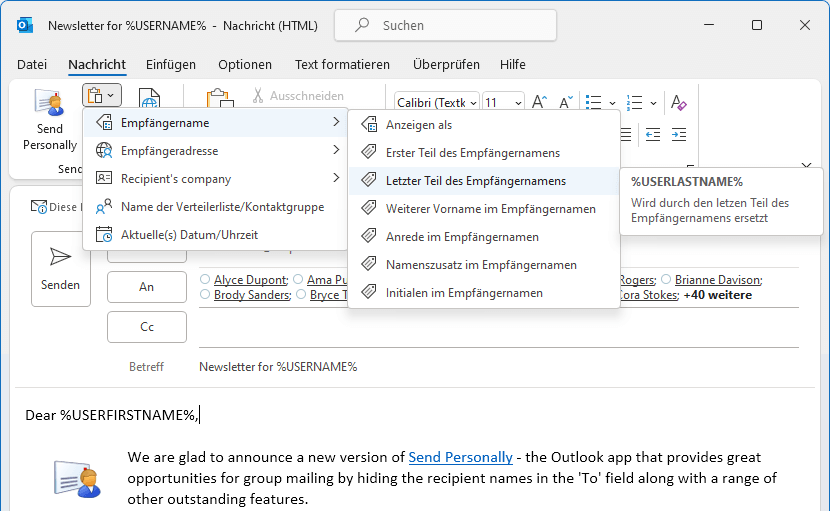Screen dimensions: 830x511
Task: Select Anzeigen als submenu item
Action: (484, 125)
